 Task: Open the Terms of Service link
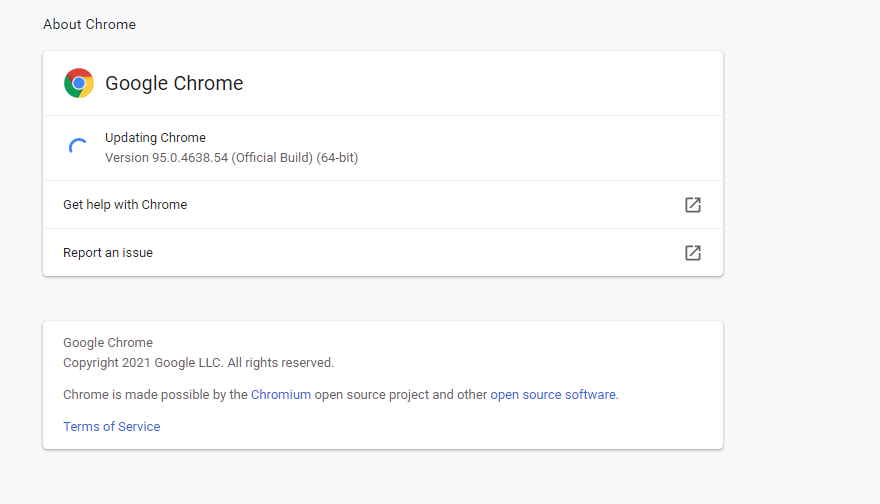tap(111, 427)
